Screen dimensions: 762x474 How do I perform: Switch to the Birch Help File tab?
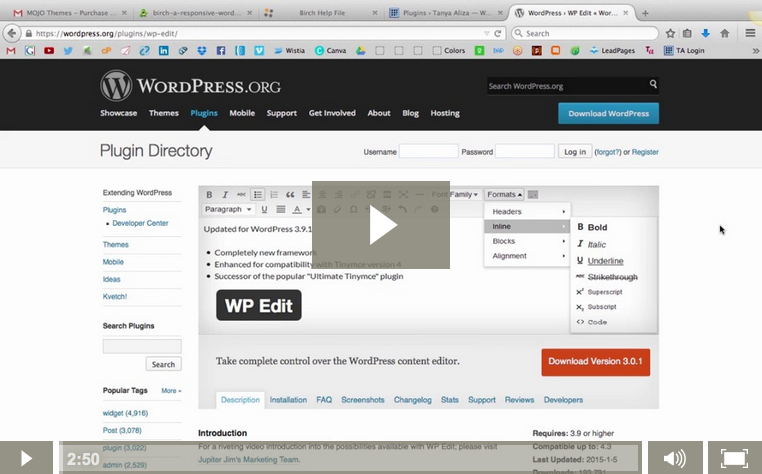point(321,13)
